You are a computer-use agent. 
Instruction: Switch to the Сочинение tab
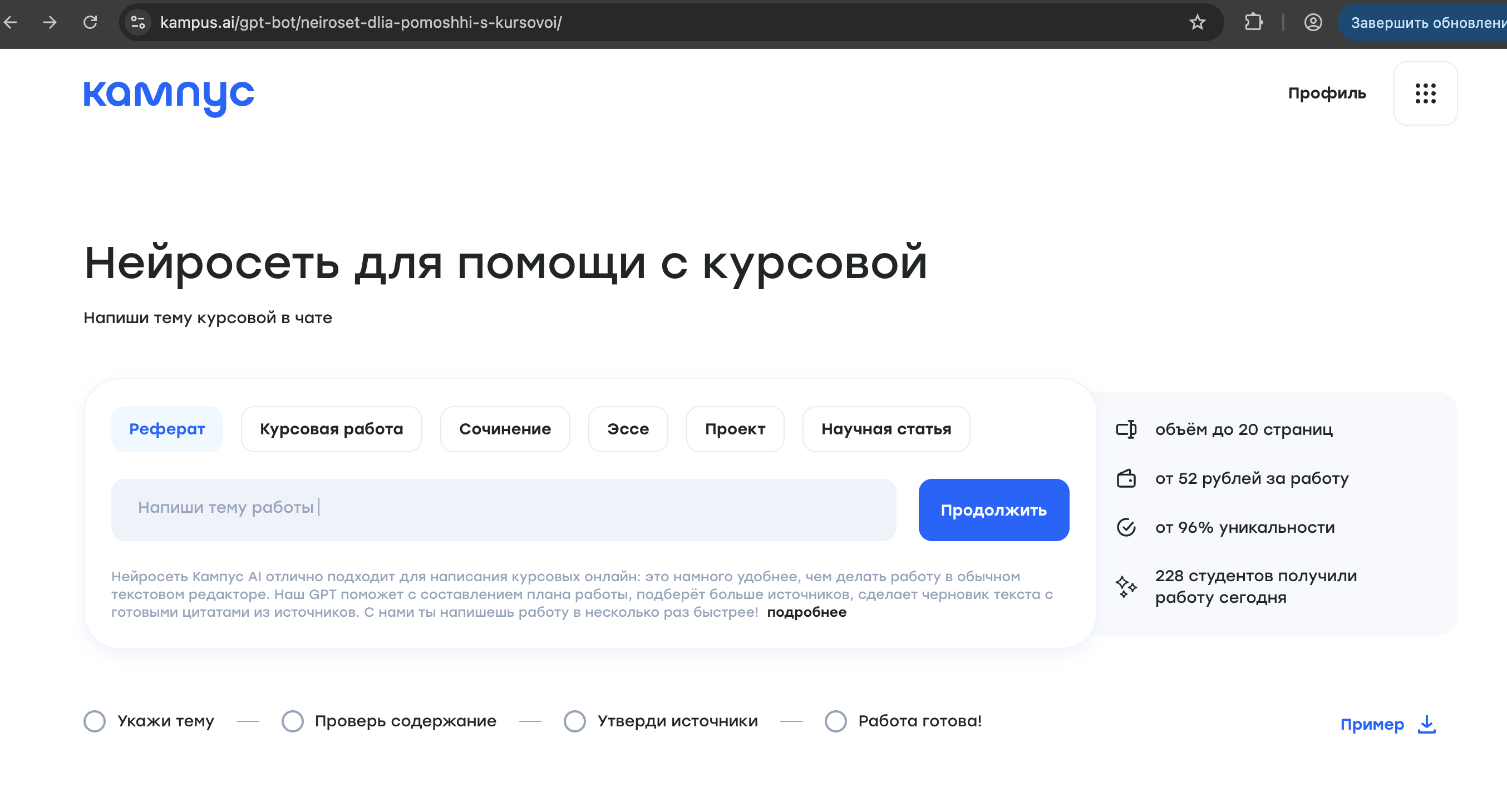(505, 429)
